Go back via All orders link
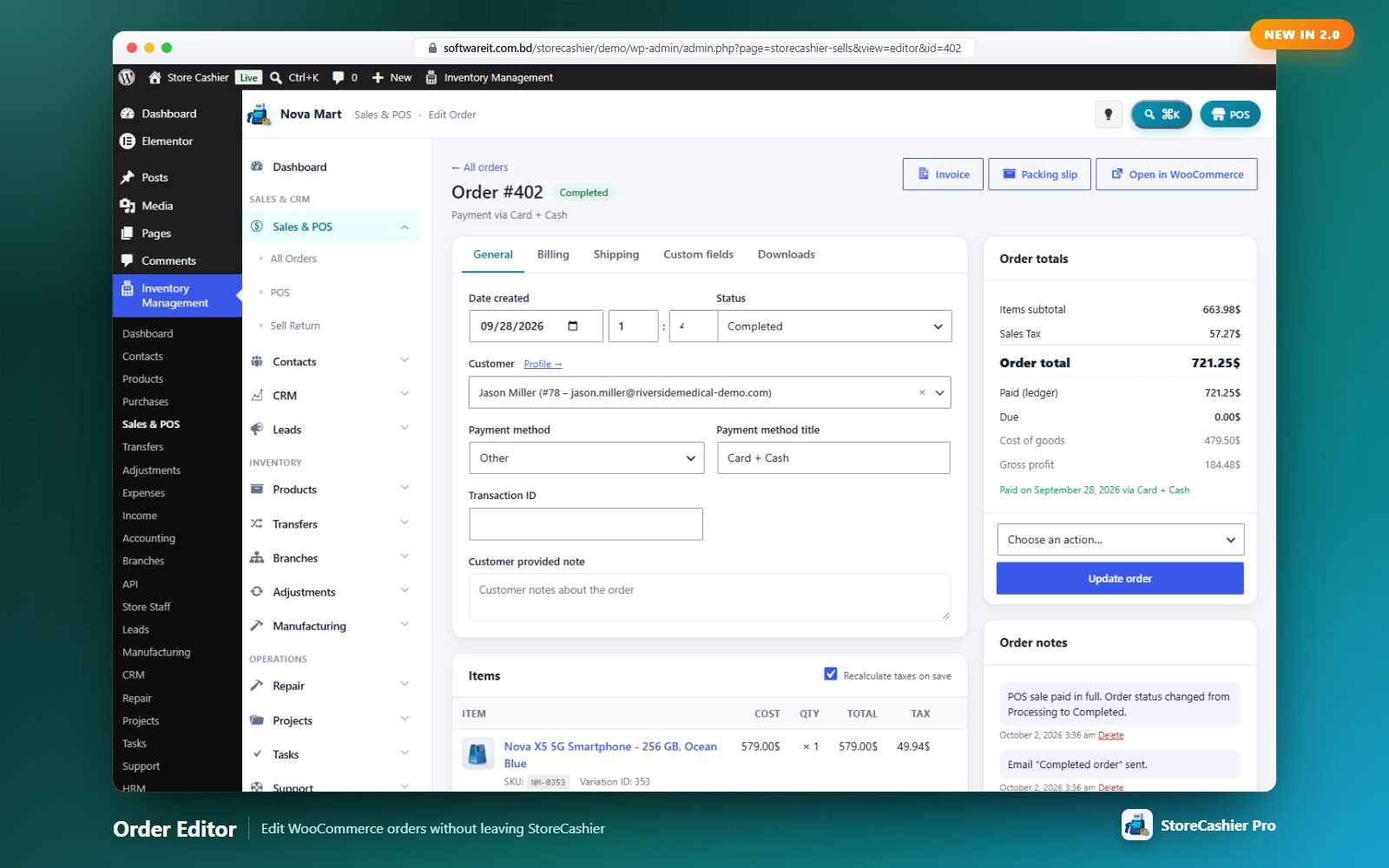 tap(480, 168)
